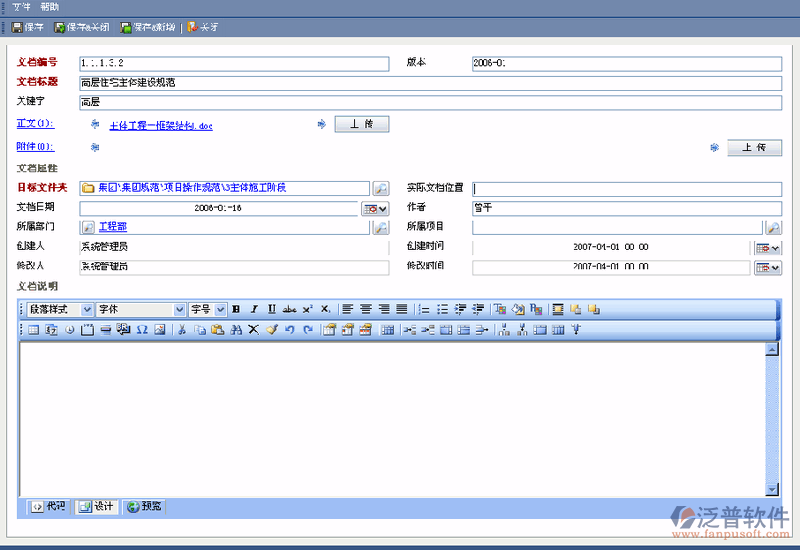800x550 pixels.
Task: Click the Underline formatting icon
Action: coord(271,309)
